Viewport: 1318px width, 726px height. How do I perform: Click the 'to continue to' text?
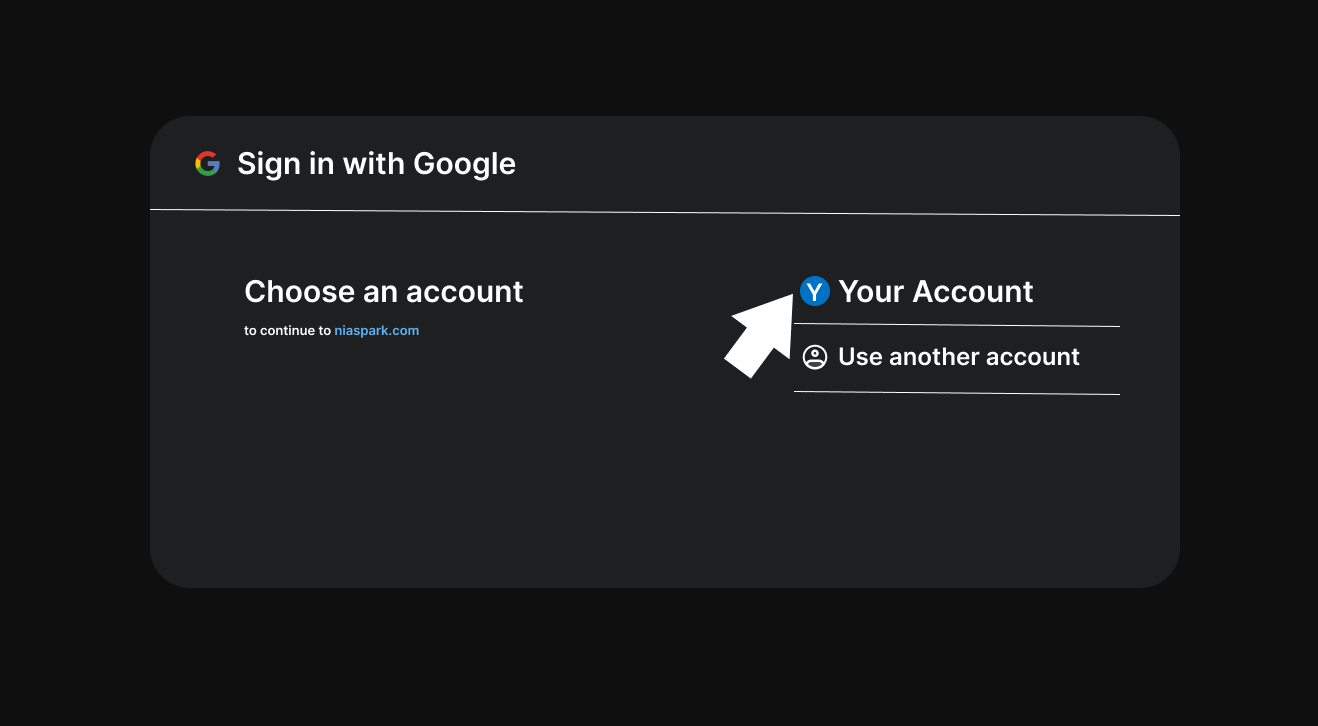click(288, 331)
